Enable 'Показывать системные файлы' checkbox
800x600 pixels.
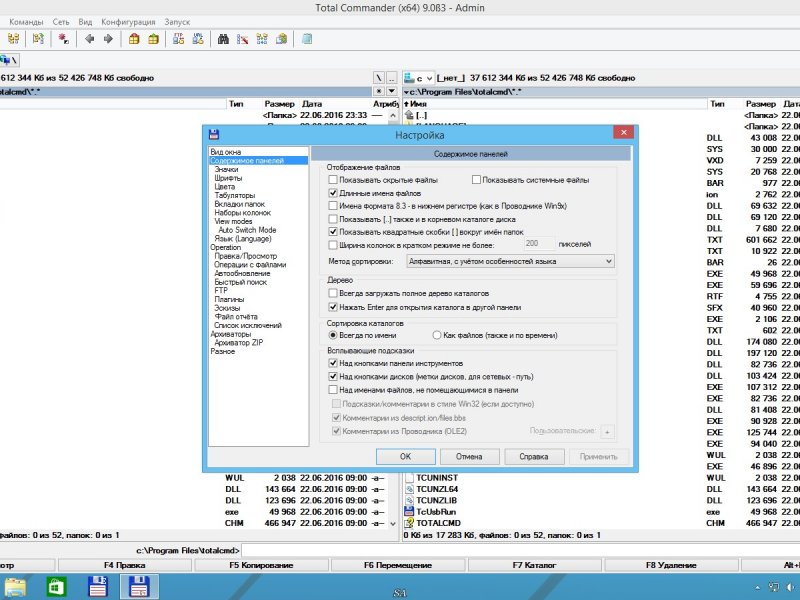point(476,180)
